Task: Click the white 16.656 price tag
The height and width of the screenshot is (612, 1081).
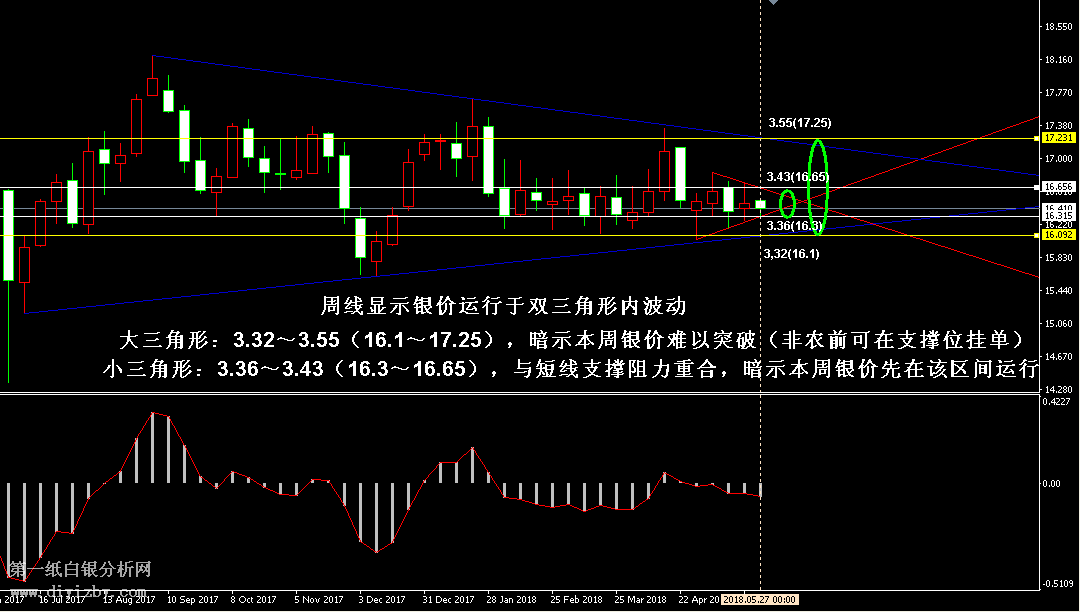Action: coord(1058,187)
